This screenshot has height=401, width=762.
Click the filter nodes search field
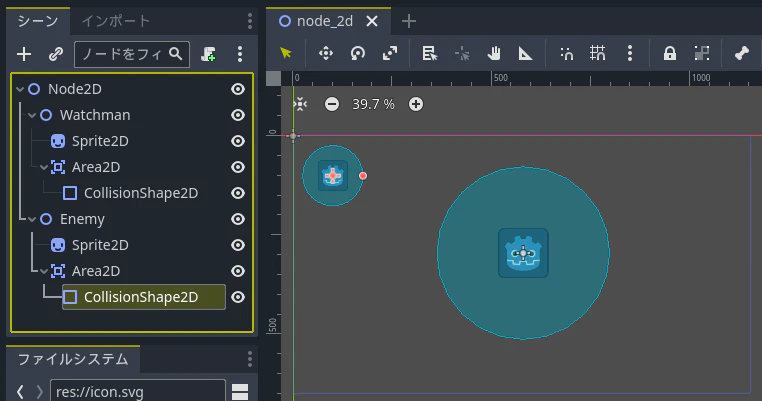[x=132, y=54]
